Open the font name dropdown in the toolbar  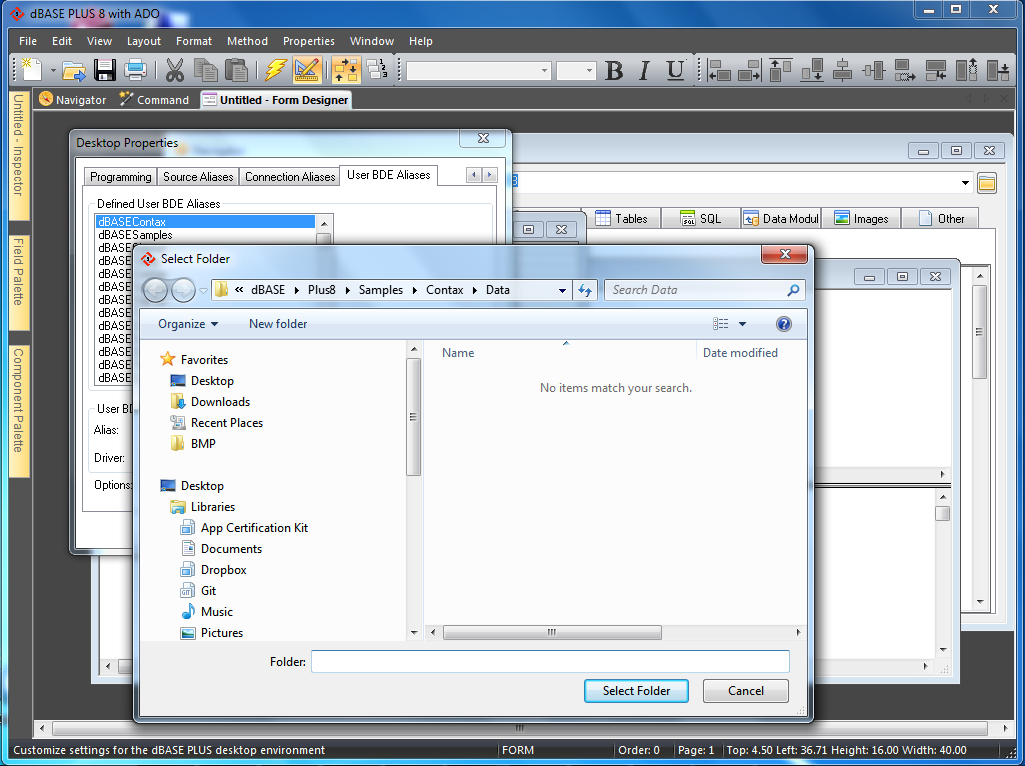pyautogui.click(x=544, y=71)
